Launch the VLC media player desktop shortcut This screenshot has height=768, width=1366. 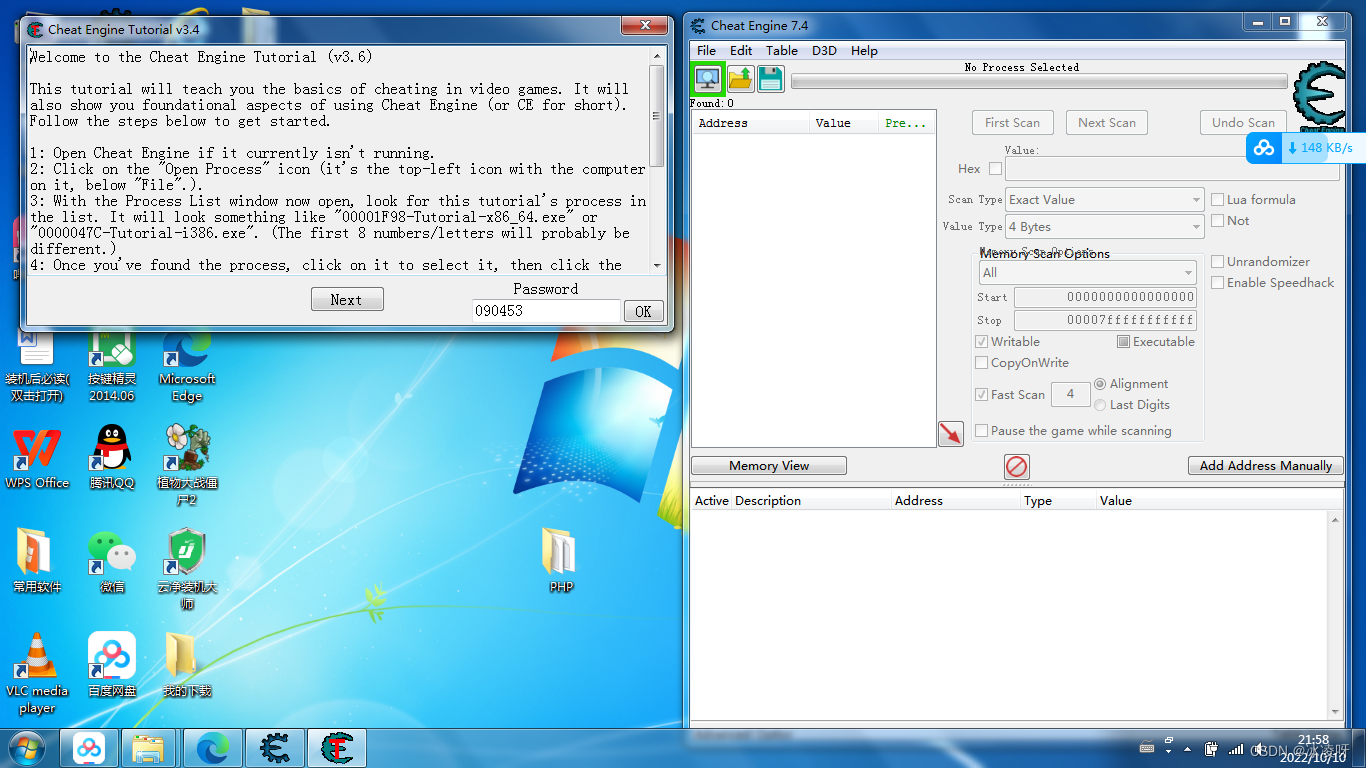tap(37, 673)
